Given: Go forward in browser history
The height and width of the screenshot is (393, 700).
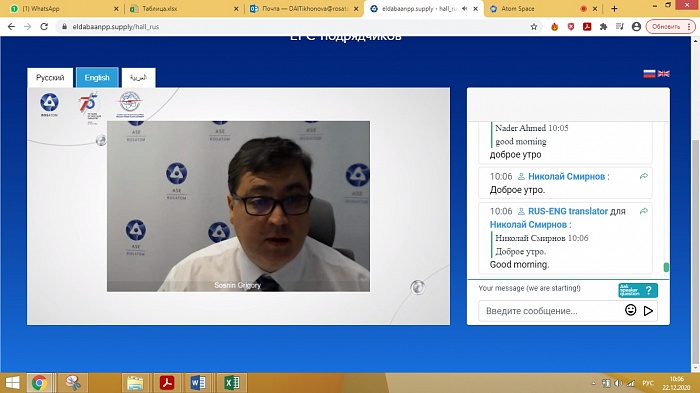Looking at the screenshot, I should tap(28, 27).
